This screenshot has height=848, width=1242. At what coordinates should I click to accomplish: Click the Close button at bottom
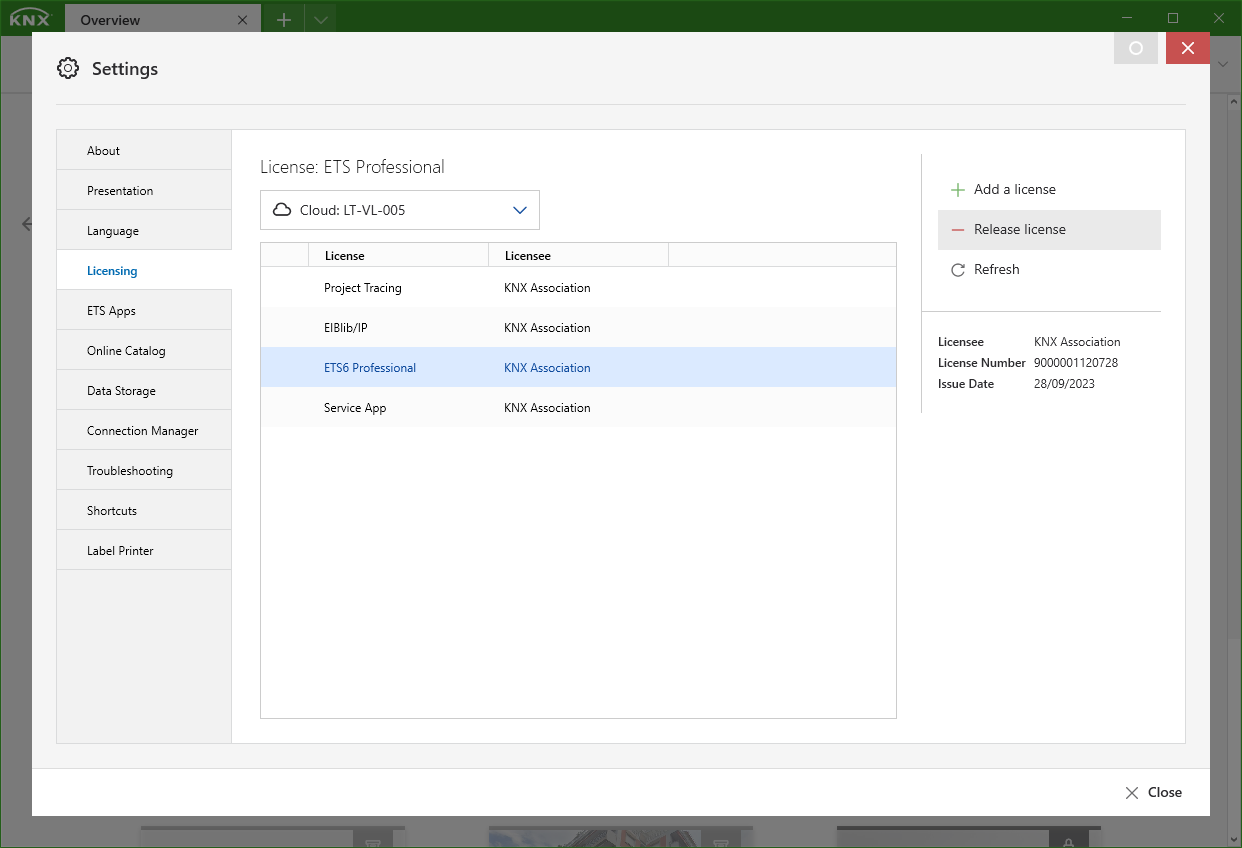click(1153, 792)
